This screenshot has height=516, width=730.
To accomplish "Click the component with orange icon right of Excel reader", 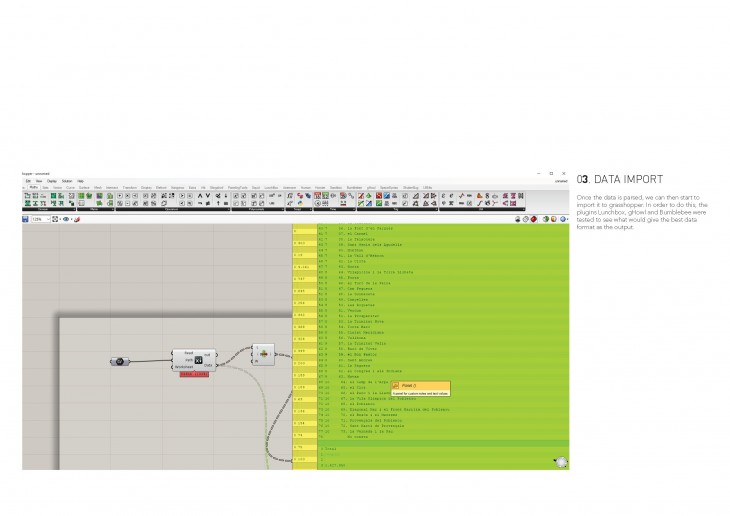I will [x=265, y=353].
